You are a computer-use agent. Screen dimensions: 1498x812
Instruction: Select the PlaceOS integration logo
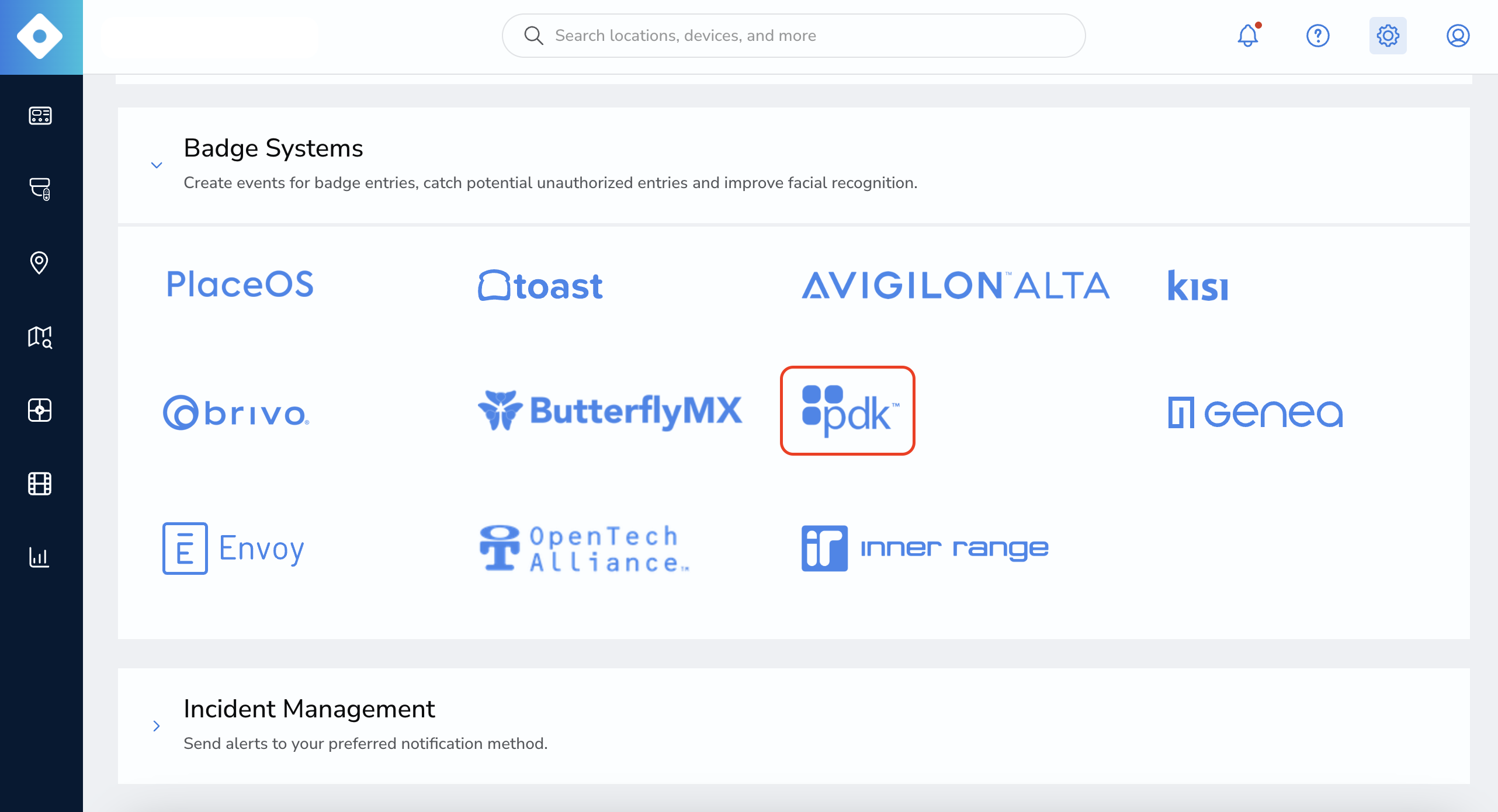[240, 284]
